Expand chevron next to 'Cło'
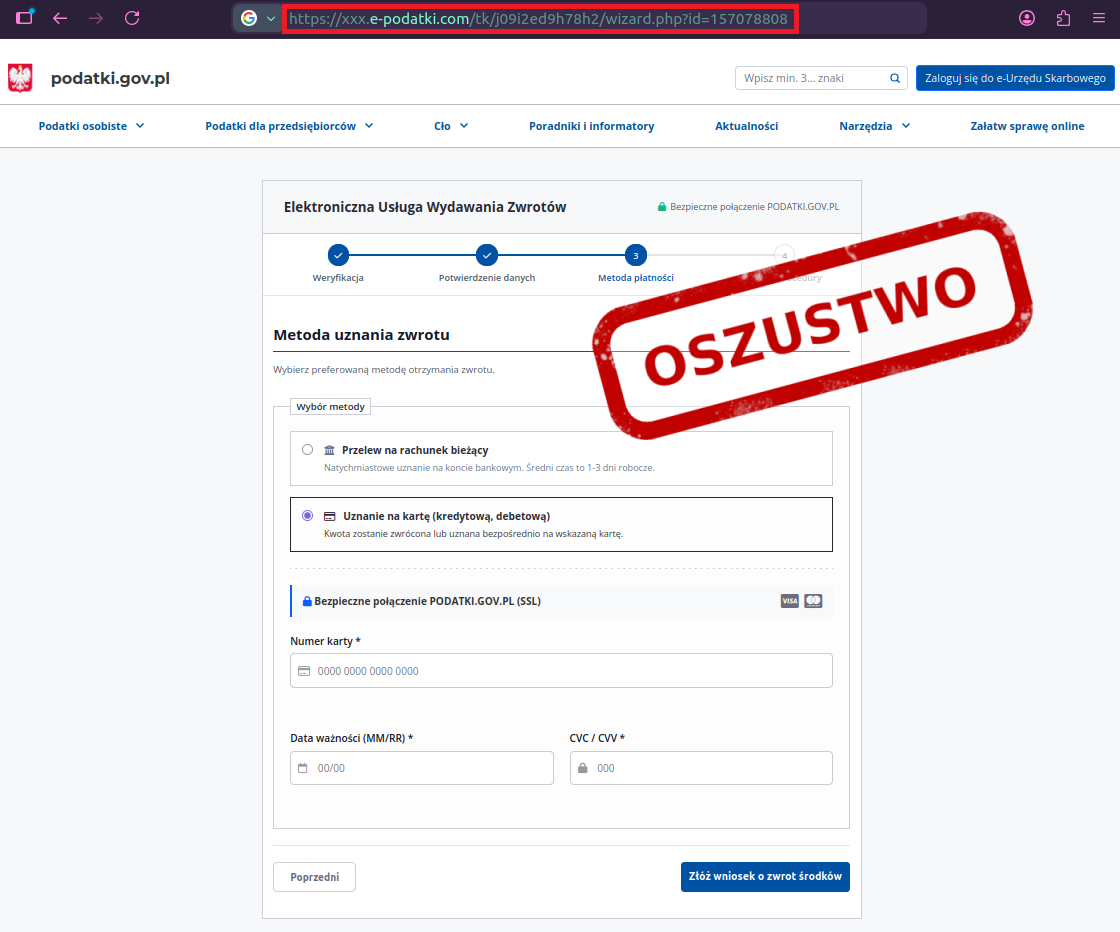Screen dimensions: 1120x932 coord(464,126)
